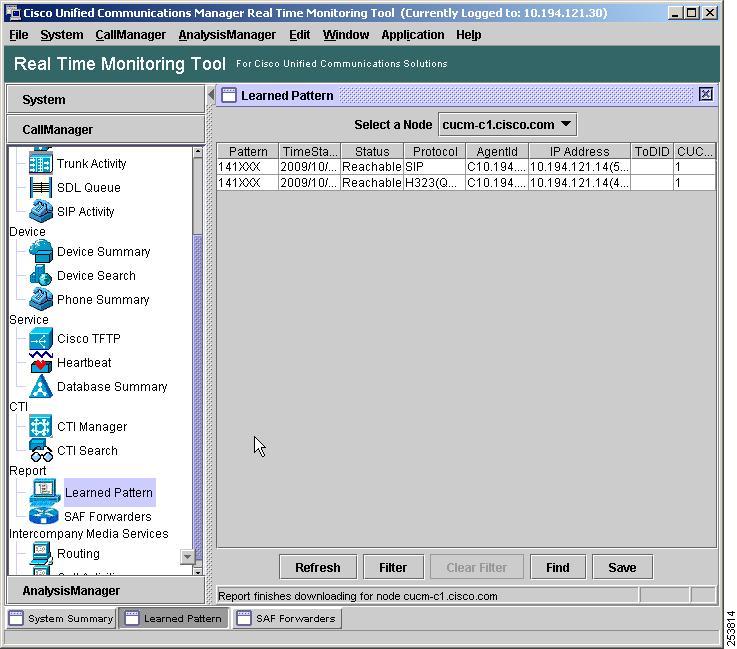The width and height of the screenshot is (737, 649).
Task: Open the Select a Node dropdown
Action: (507, 125)
